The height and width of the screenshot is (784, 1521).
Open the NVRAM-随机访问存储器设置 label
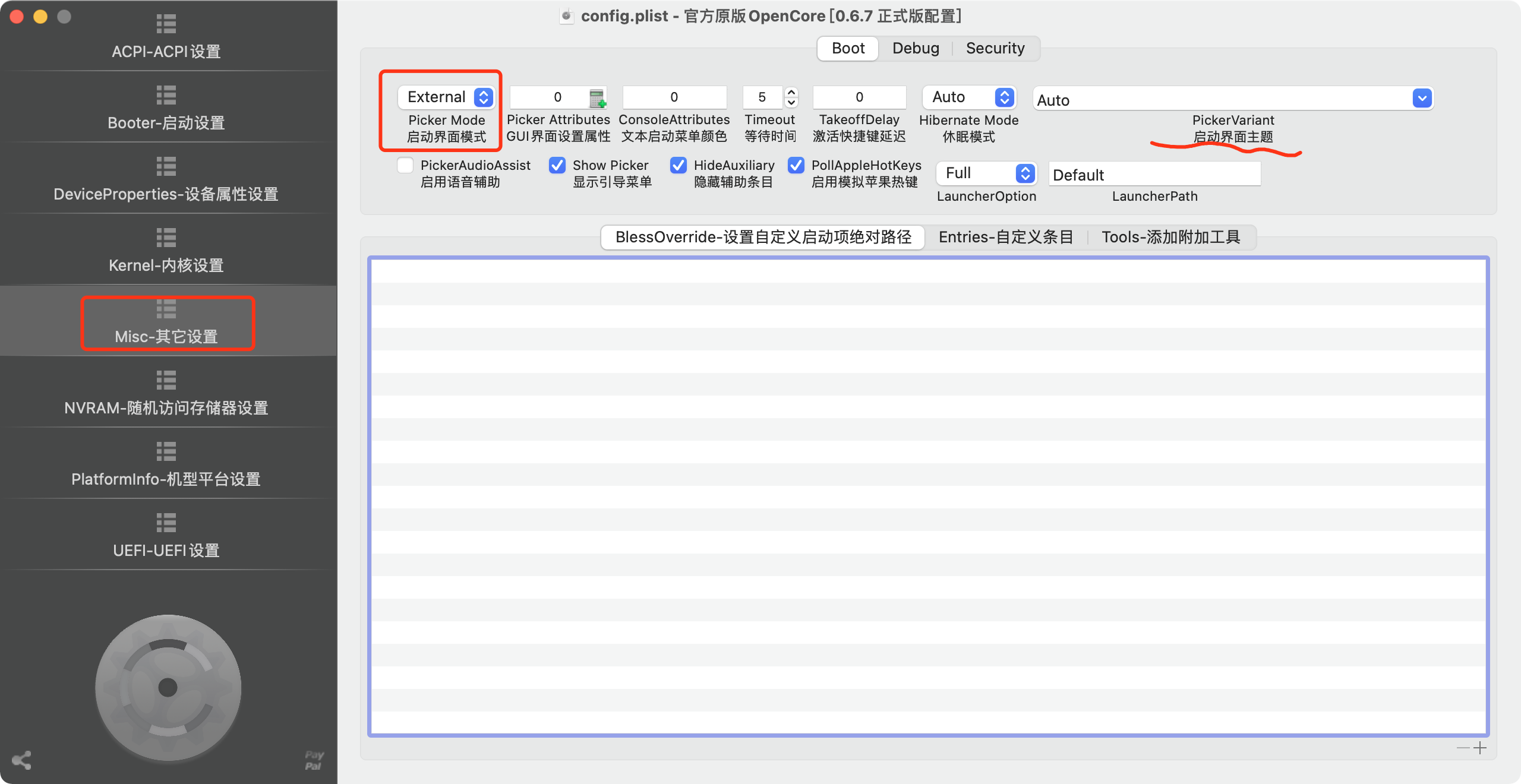click(166, 408)
